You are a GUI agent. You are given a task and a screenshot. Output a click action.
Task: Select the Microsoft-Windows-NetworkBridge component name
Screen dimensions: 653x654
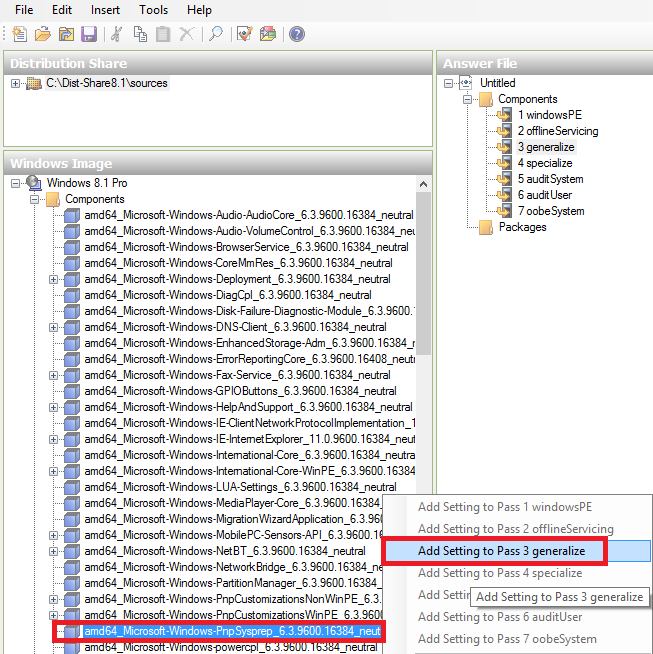(x=233, y=567)
